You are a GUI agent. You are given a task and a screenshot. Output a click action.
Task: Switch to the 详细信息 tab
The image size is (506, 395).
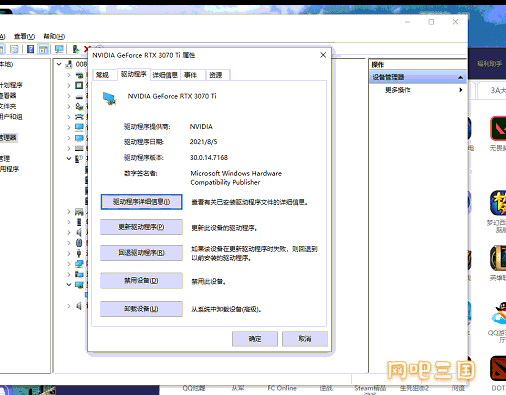point(165,75)
